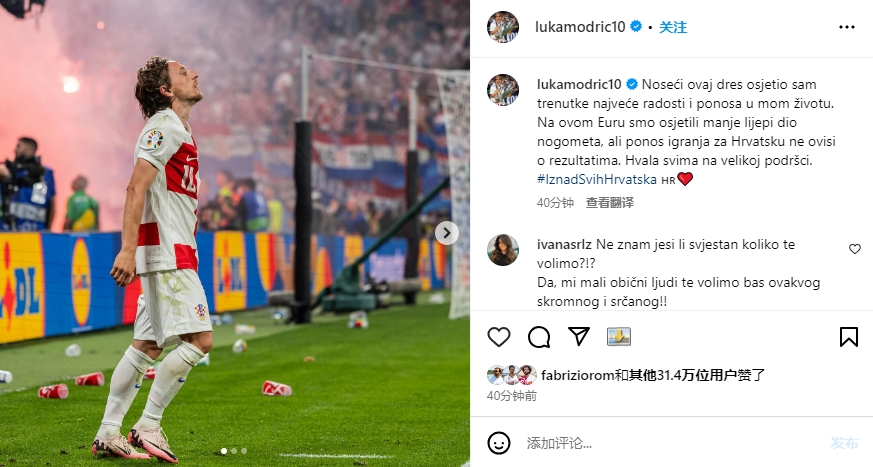Open the three-dot more options menu
Screen dimensions: 873x467
847,27
